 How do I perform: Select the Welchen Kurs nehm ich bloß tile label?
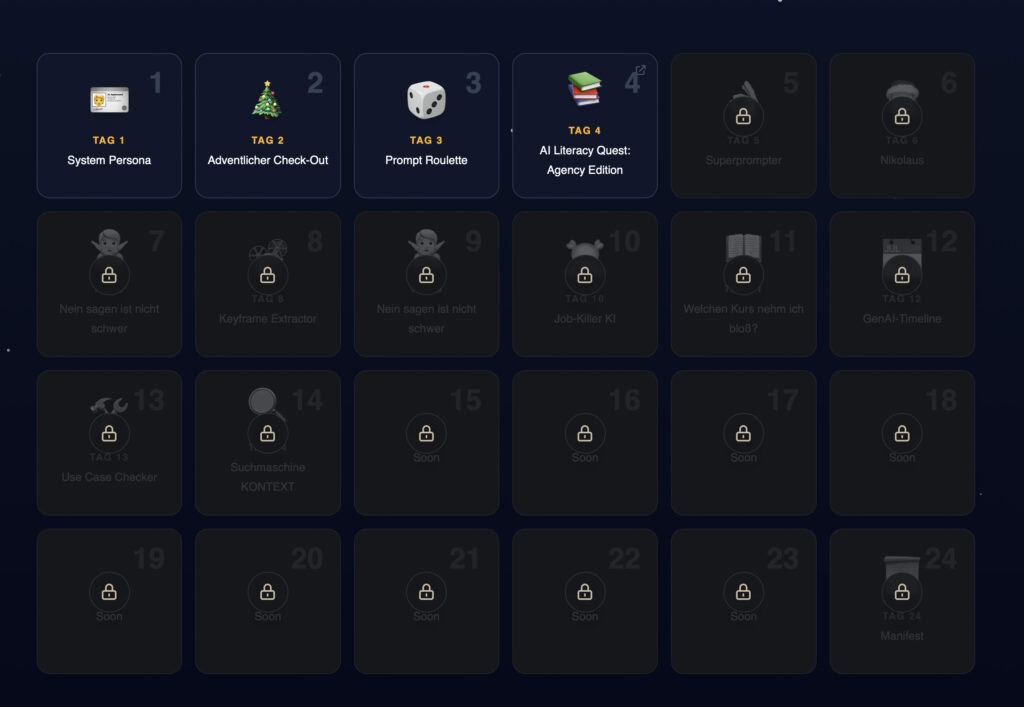click(x=743, y=318)
